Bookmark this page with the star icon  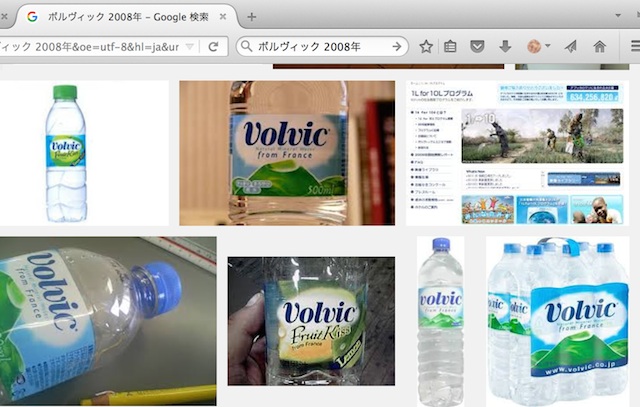pyautogui.click(x=426, y=47)
